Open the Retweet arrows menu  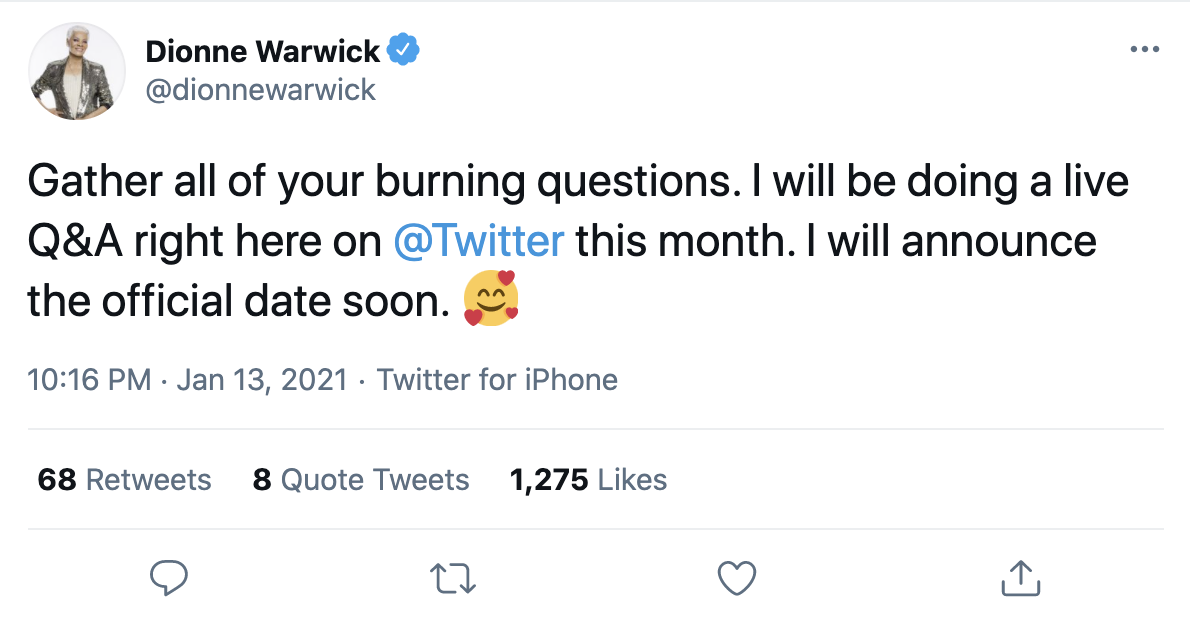tap(453, 577)
